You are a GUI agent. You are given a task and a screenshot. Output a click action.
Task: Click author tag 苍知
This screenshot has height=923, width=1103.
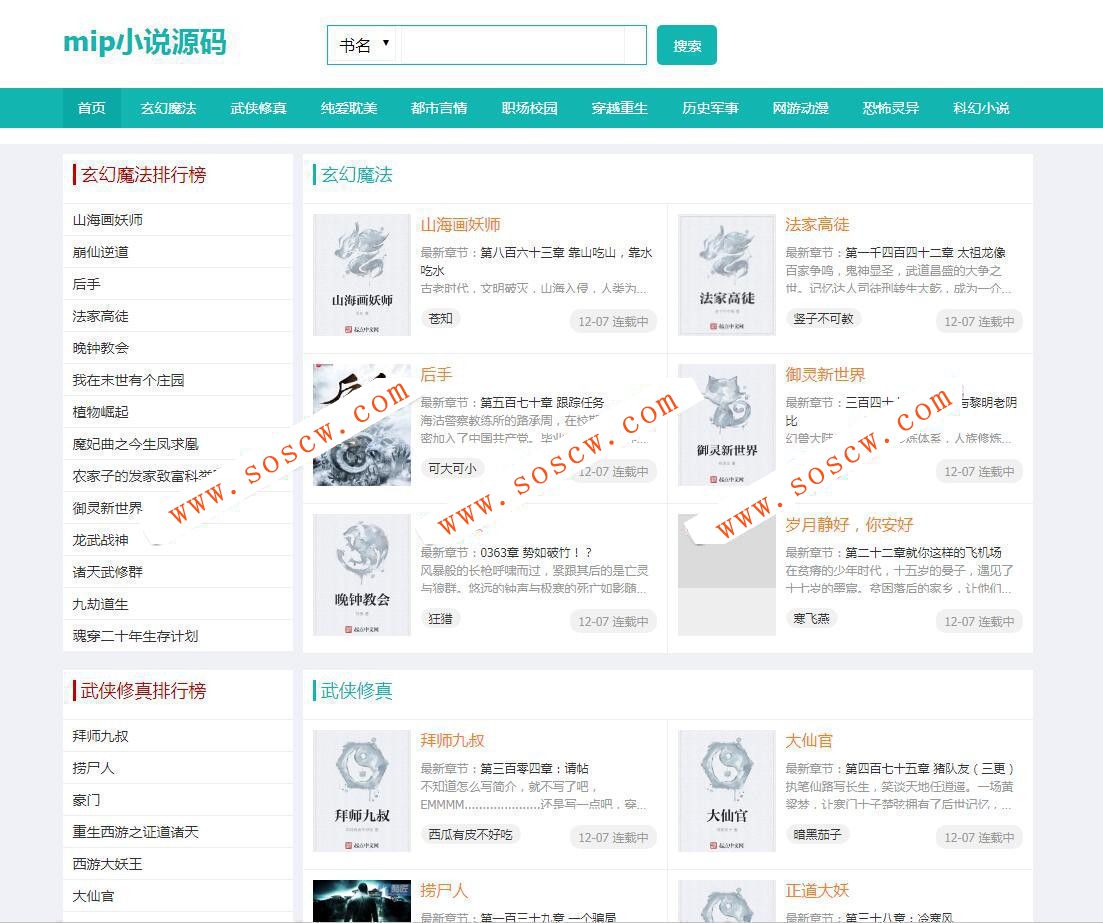[440, 319]
